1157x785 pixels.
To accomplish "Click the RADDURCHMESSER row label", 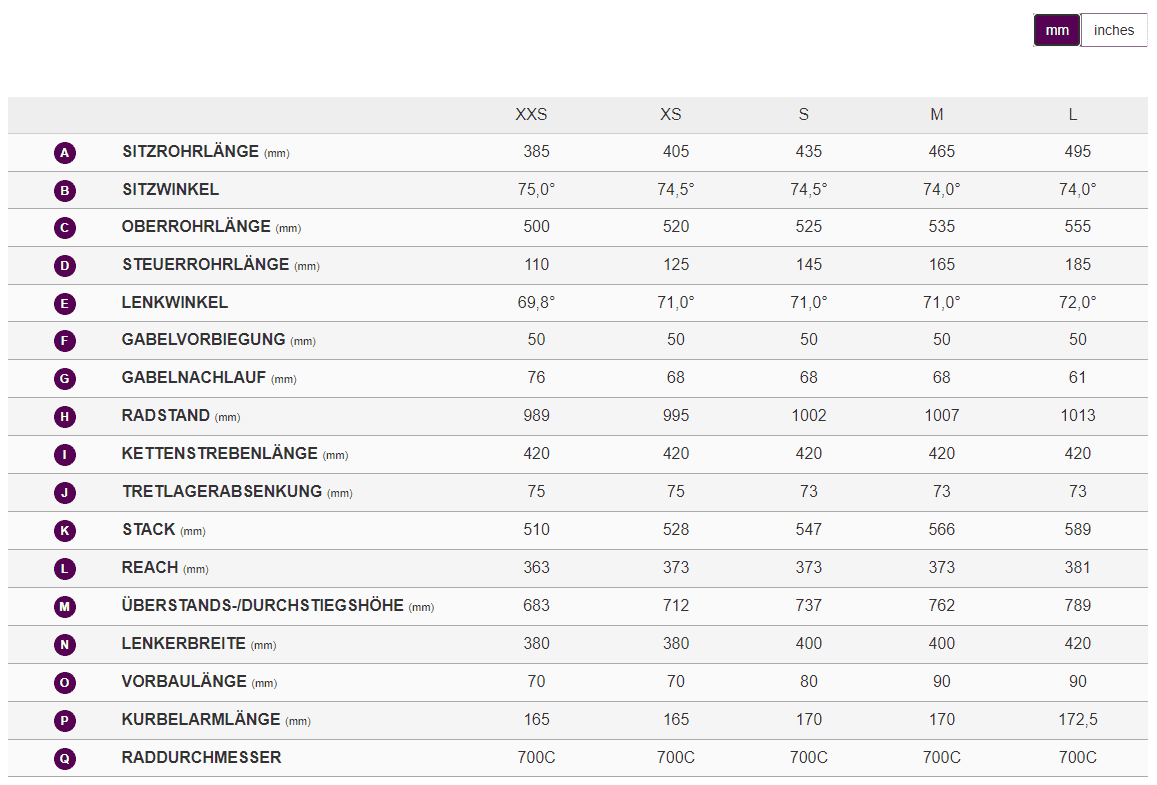I will click(x=201, y=757).
